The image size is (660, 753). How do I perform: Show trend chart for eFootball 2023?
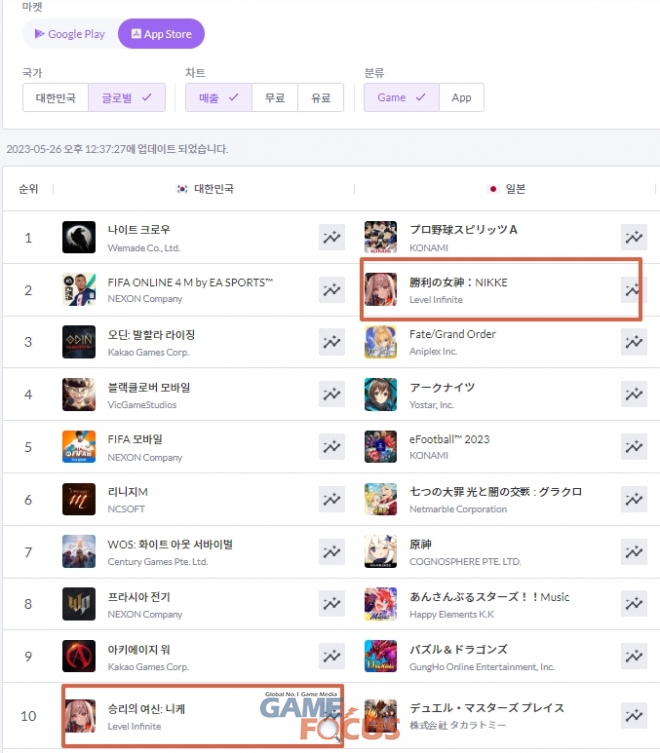[x=634, y=447]
